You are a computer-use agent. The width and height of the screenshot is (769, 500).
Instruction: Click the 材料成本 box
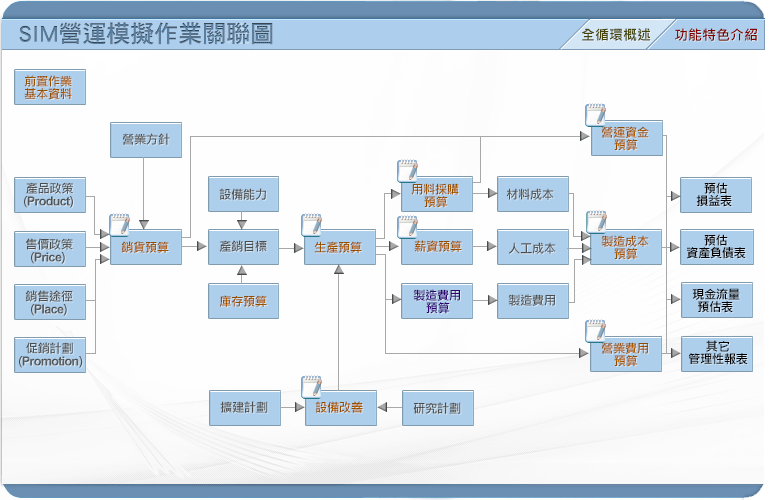pos(533,194)
